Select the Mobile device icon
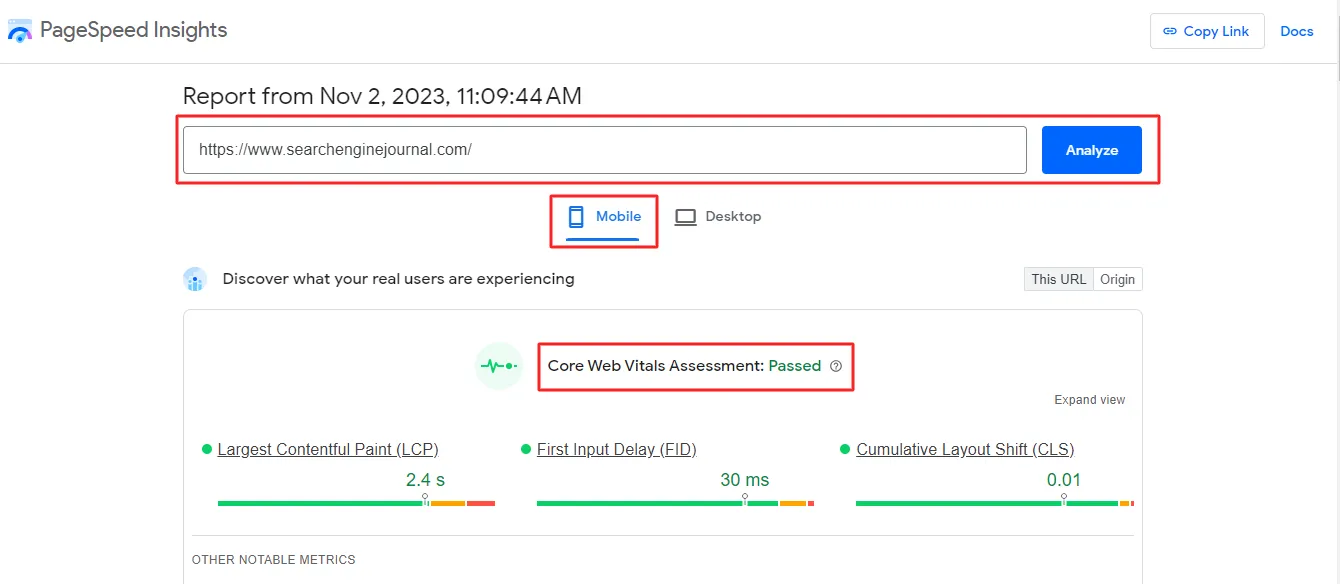Image resolution: width=1340 pixels, height=584 pixels. (x=574, y=216)
